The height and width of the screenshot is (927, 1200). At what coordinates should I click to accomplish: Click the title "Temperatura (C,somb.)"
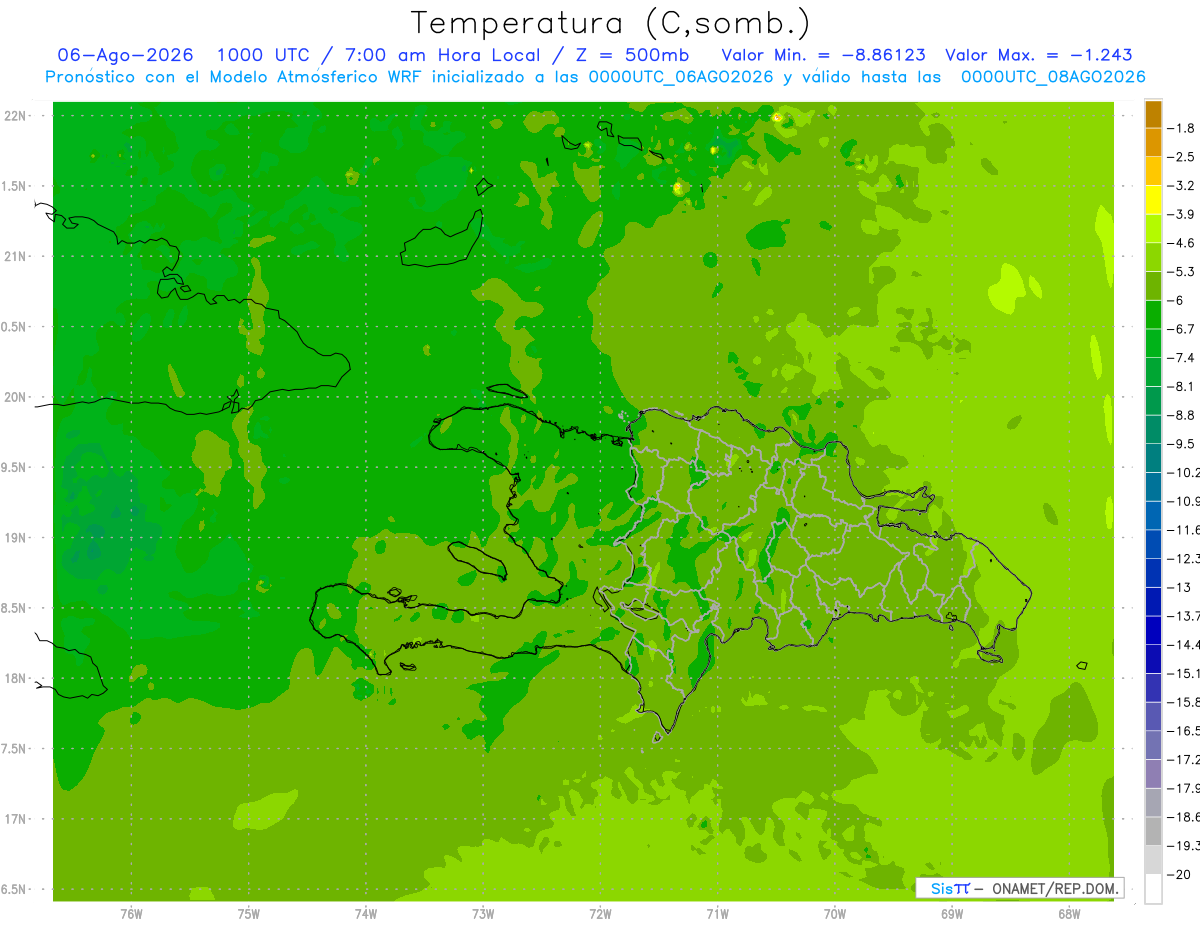[611, 23]
